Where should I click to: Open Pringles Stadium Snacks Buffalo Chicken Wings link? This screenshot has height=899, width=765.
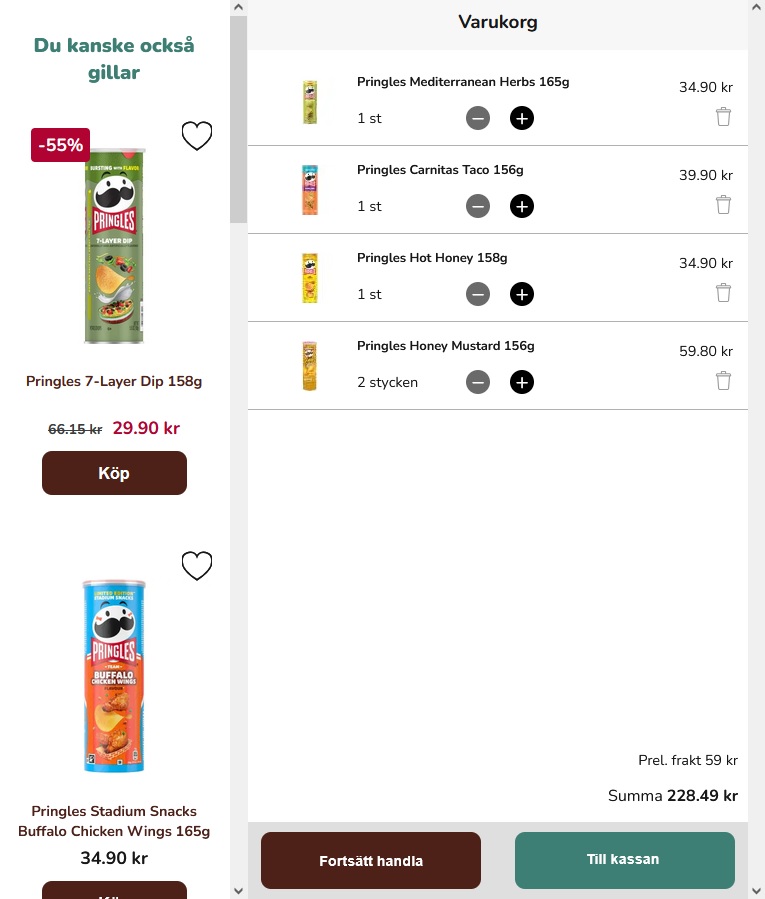(x=114, y=821)
